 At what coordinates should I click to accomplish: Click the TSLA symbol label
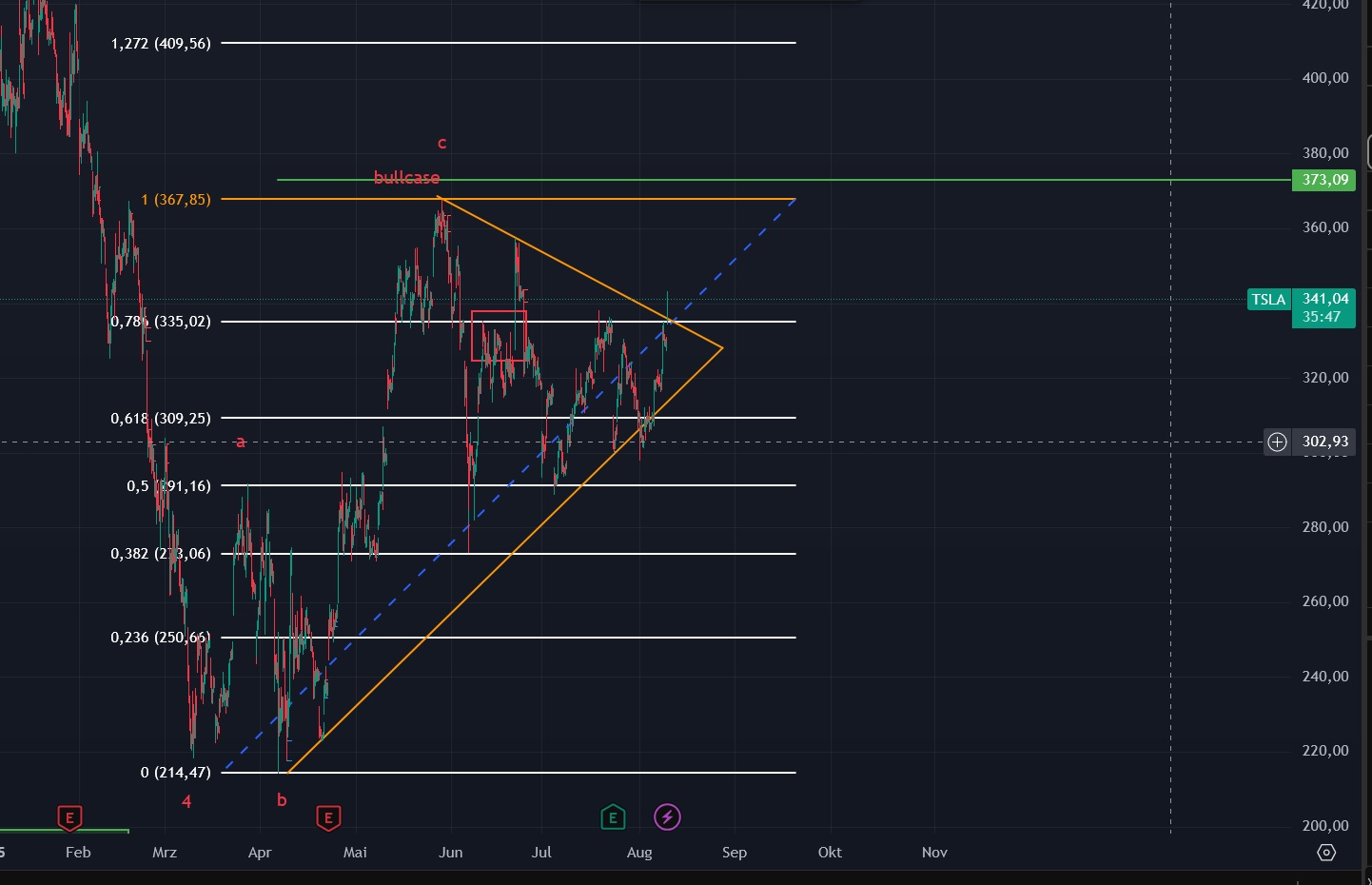[1268, 300]
